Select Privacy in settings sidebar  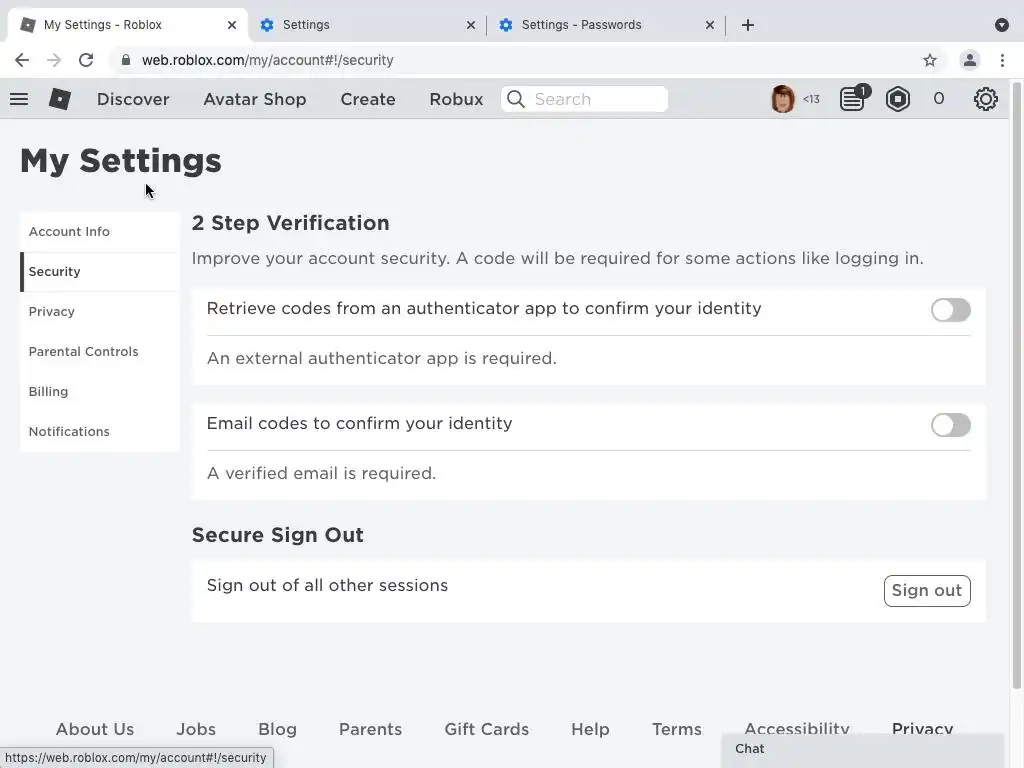tap(52, 312)
